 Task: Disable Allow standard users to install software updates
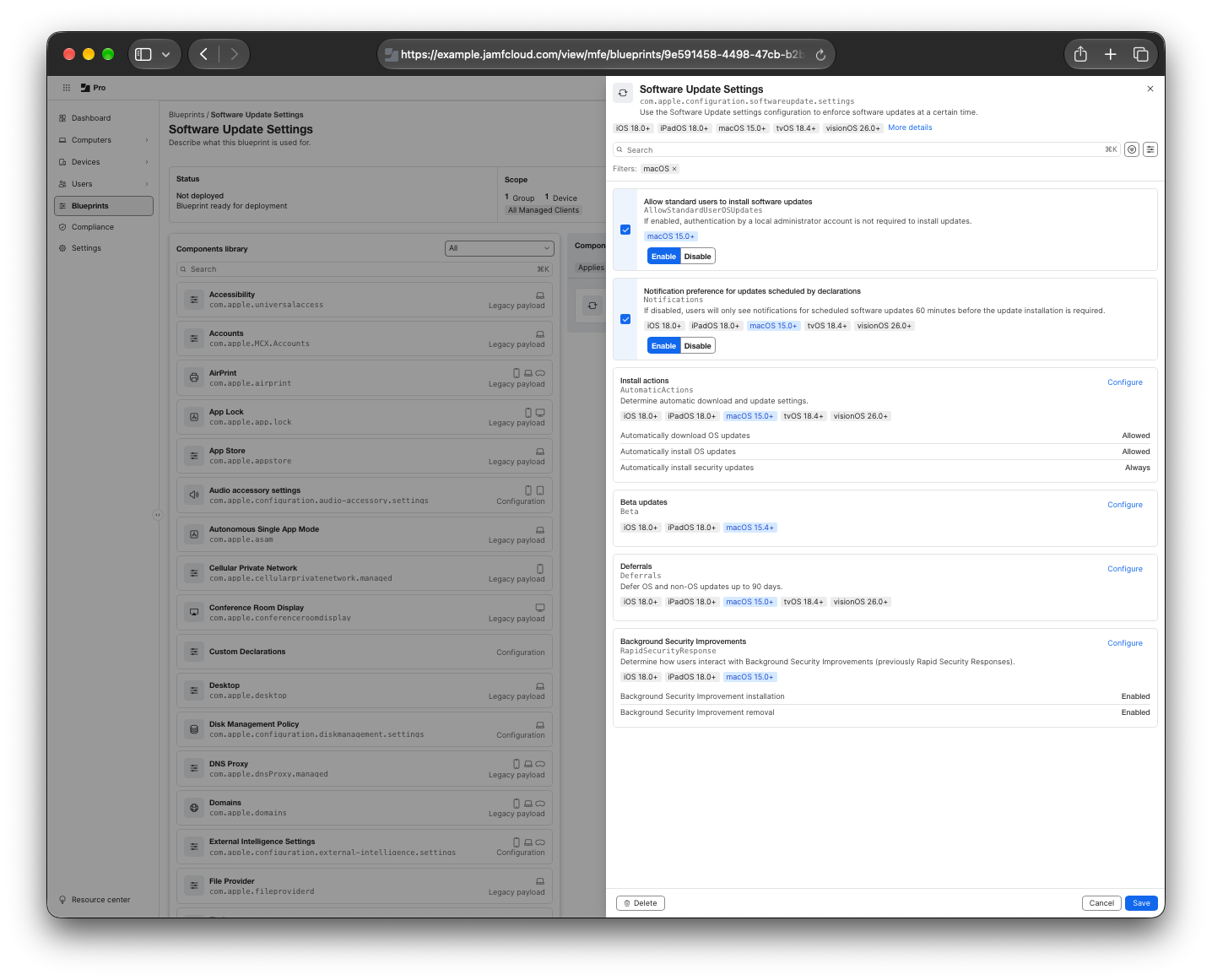(x=698, y=257)
